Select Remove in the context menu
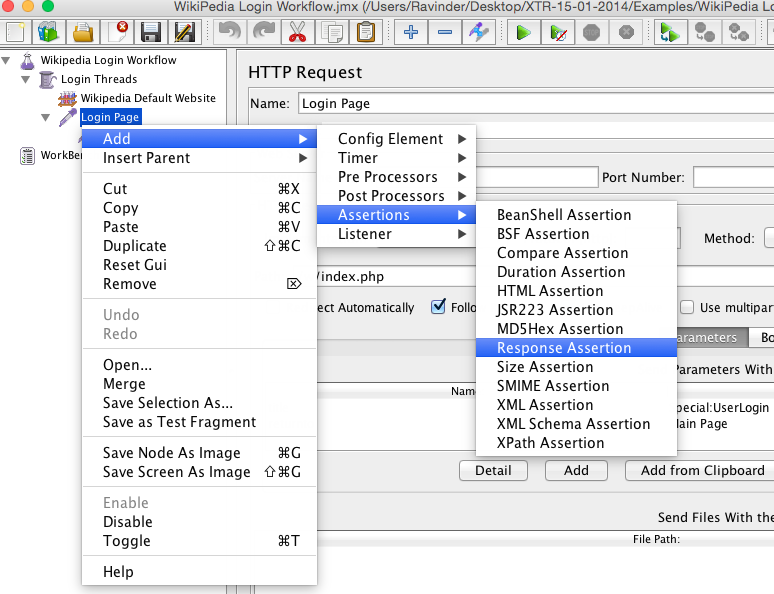 [x=199, y=284]
